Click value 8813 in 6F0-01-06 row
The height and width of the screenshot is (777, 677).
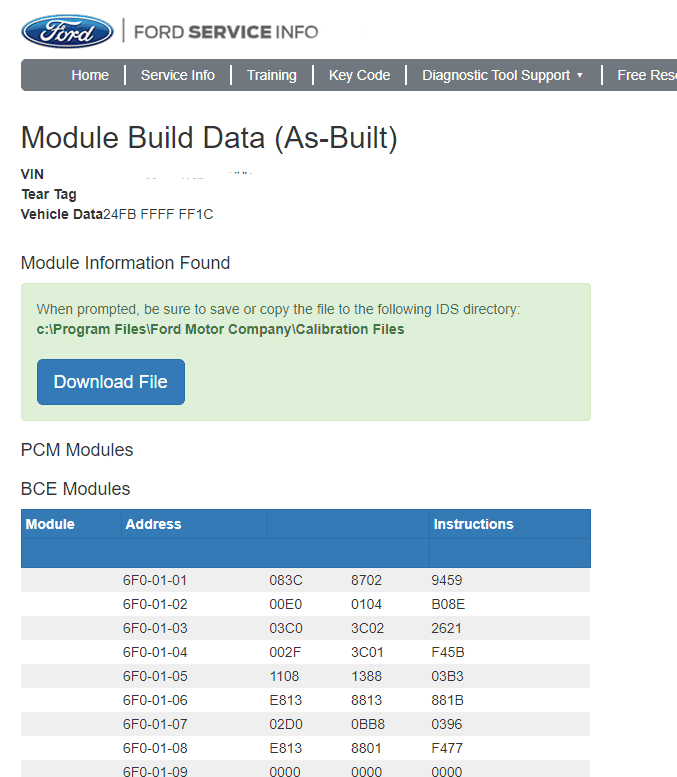point(367,701)
